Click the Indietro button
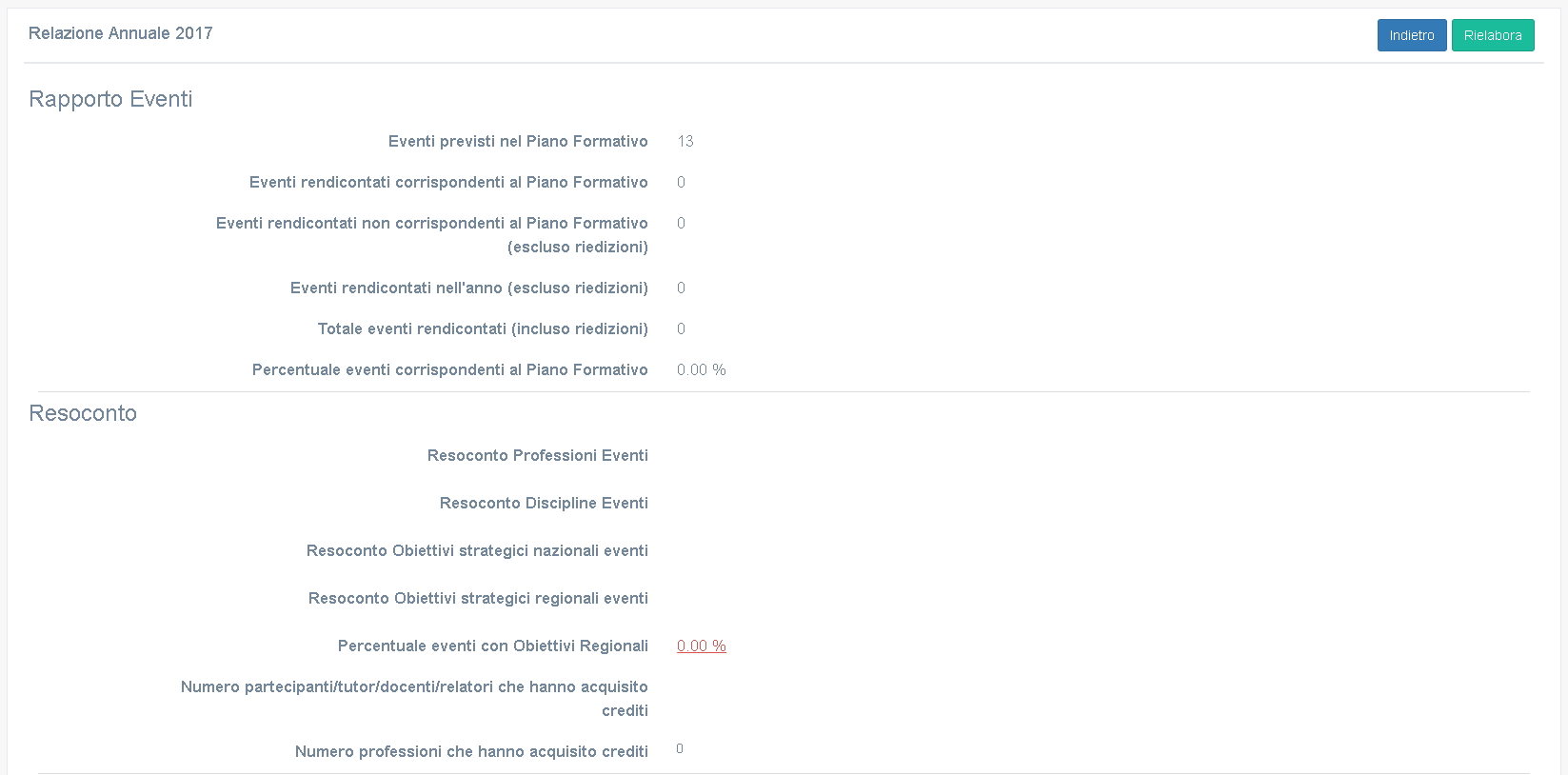The image size is (1568, 775). tap(1412, 35)
